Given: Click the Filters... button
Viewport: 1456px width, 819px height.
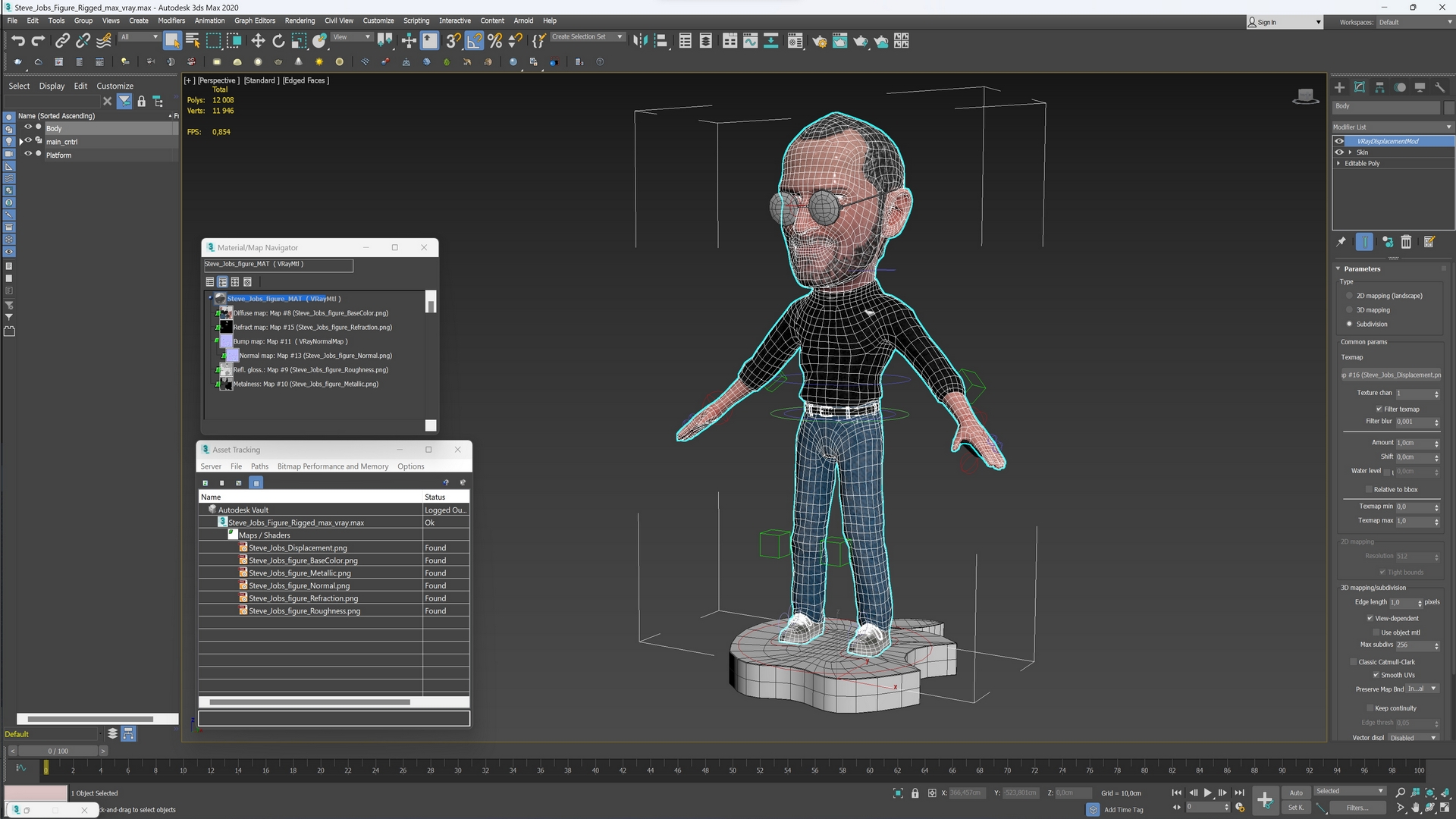Looking at the screenshot, I should pos(1357,808).
